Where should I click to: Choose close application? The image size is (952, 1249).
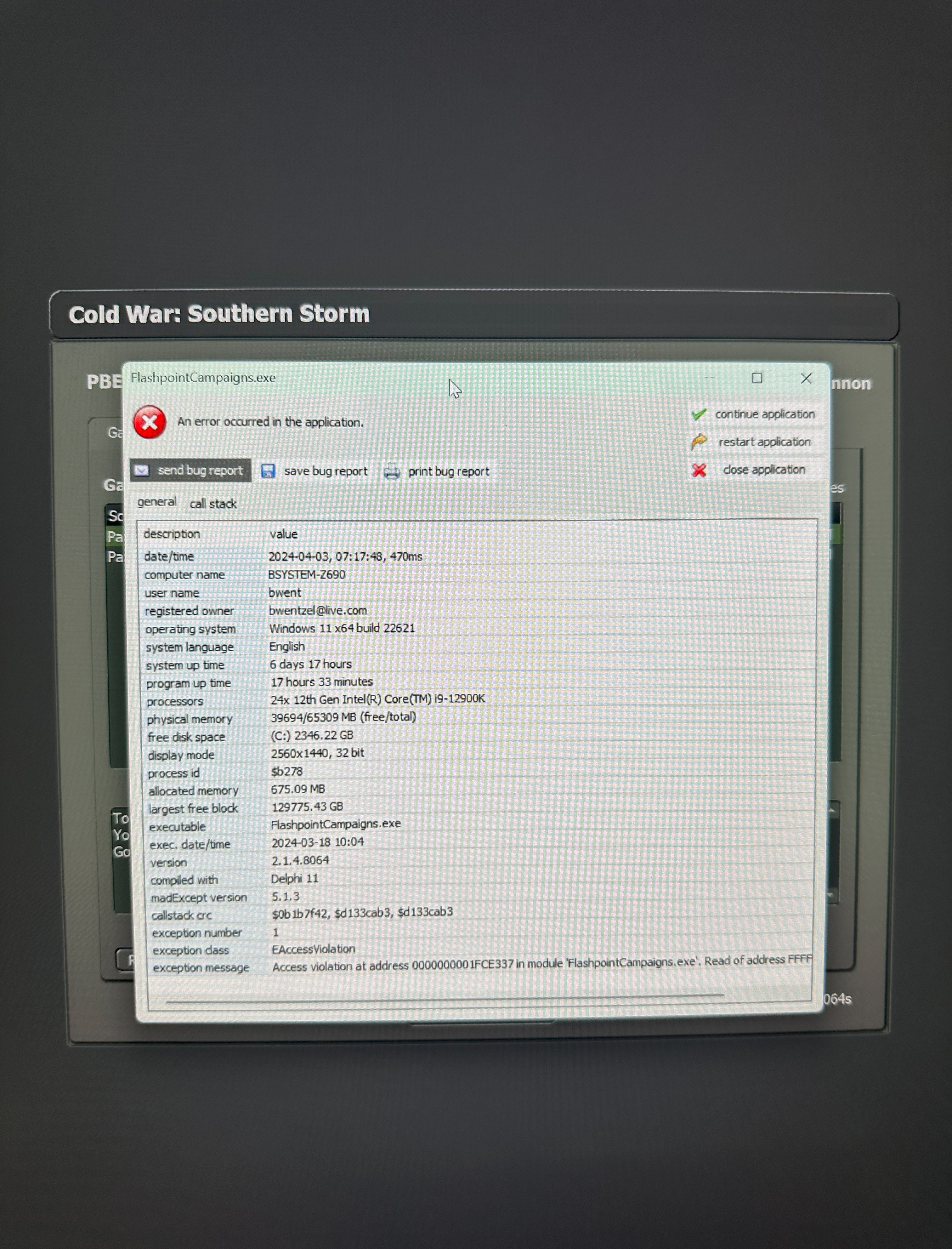[x=754, y=470]
